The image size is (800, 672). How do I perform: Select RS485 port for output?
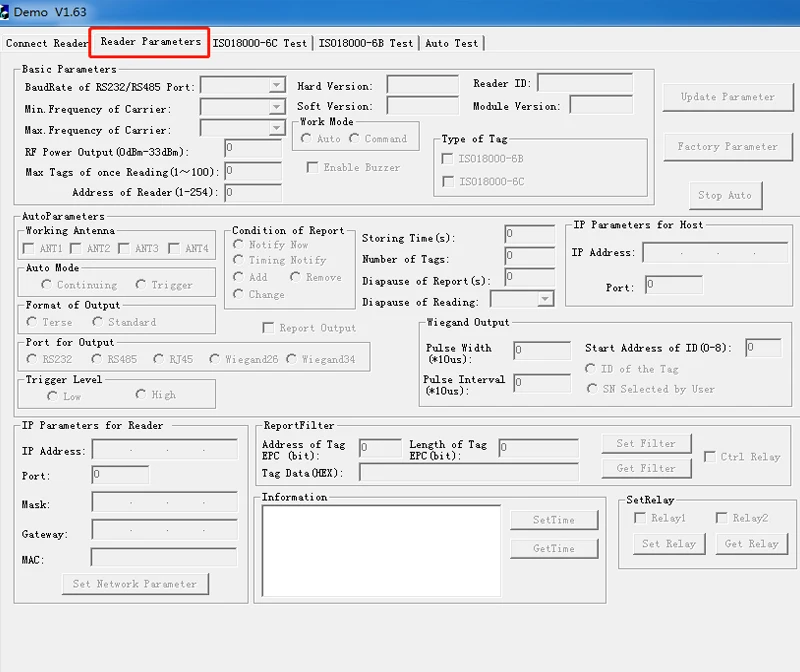pyautogui.click(x=96, y=359)
